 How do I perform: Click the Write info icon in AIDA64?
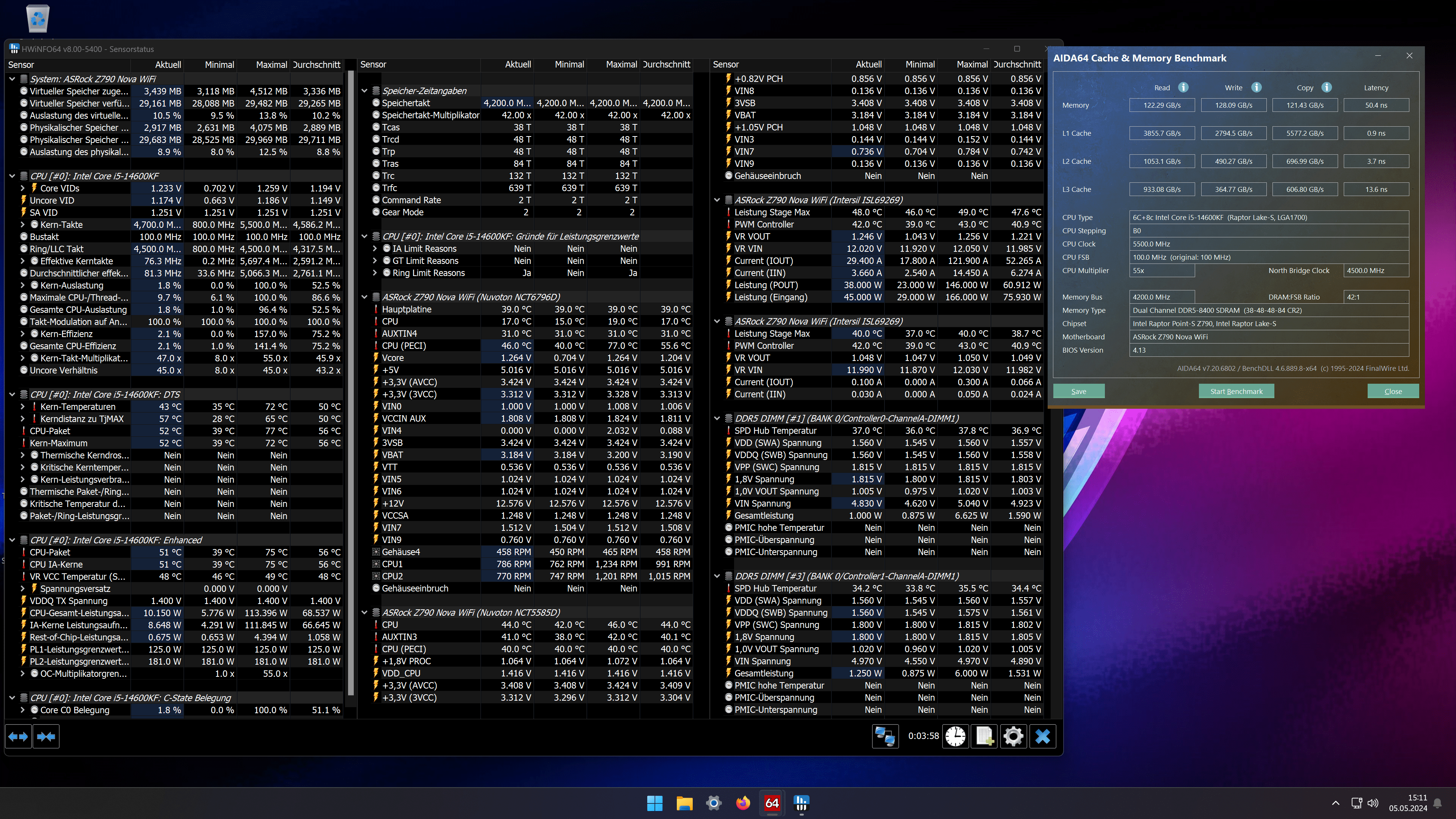[x=1256, y=88]
